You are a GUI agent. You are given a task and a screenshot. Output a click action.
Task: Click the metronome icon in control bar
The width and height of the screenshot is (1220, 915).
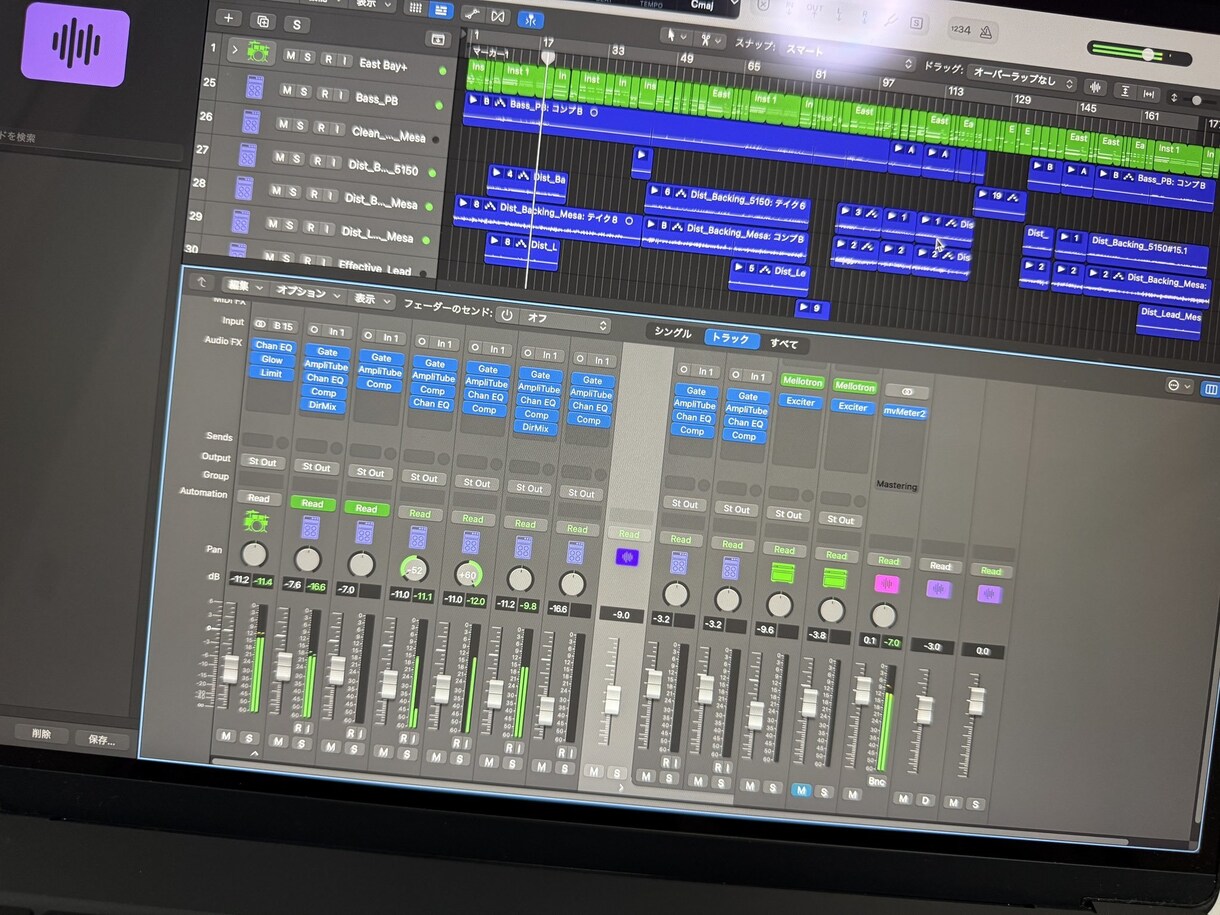(x=986, y=31)
